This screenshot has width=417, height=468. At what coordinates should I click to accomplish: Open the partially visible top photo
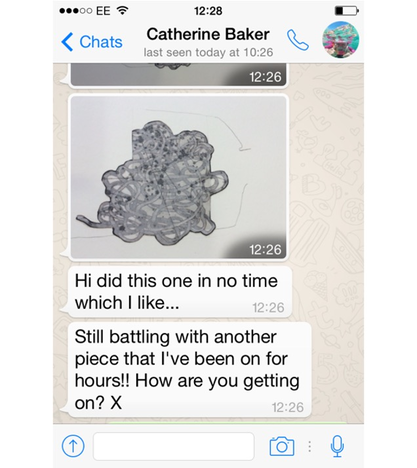(x=179, y=75)
